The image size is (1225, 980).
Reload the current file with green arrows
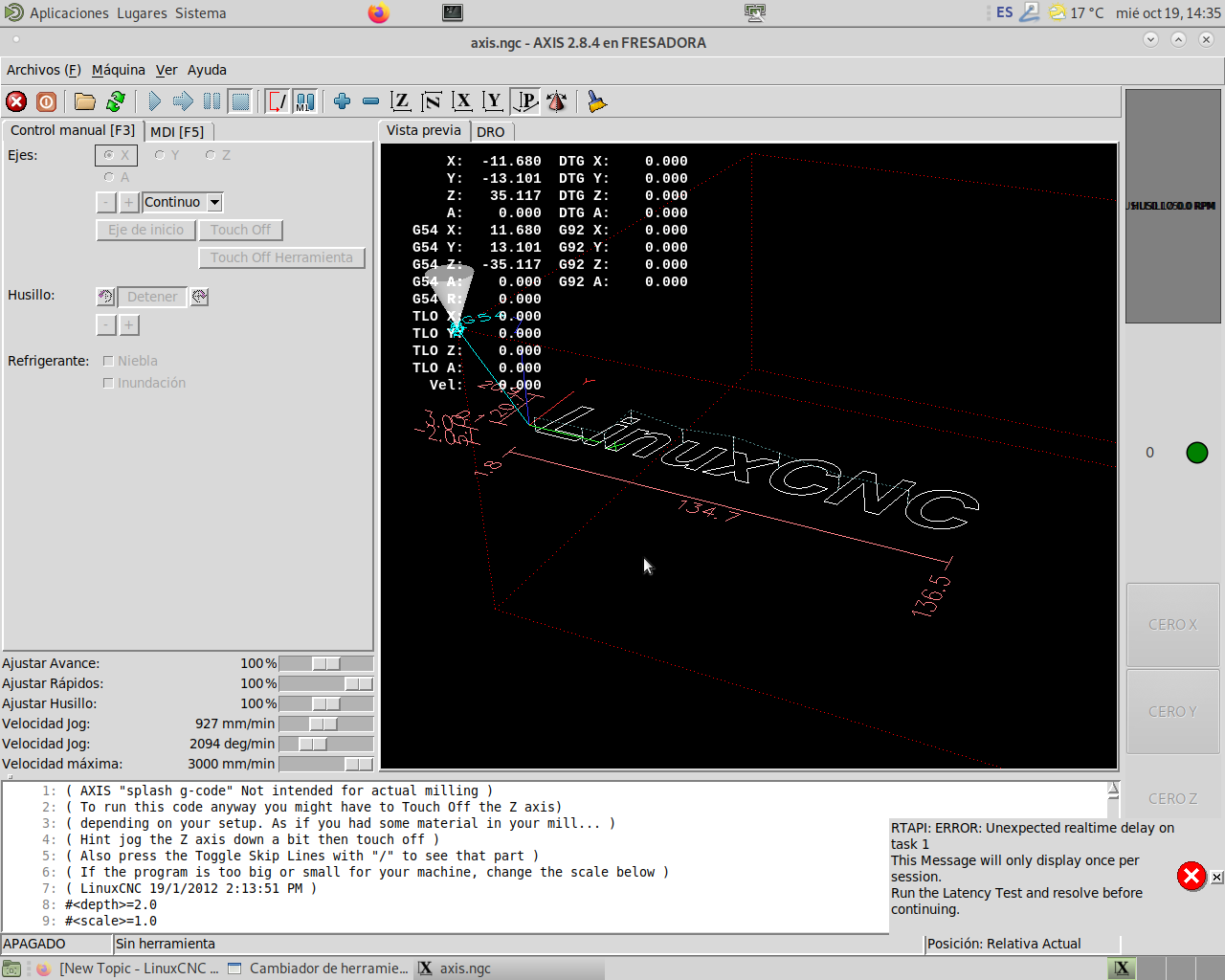tap(116, 101)
